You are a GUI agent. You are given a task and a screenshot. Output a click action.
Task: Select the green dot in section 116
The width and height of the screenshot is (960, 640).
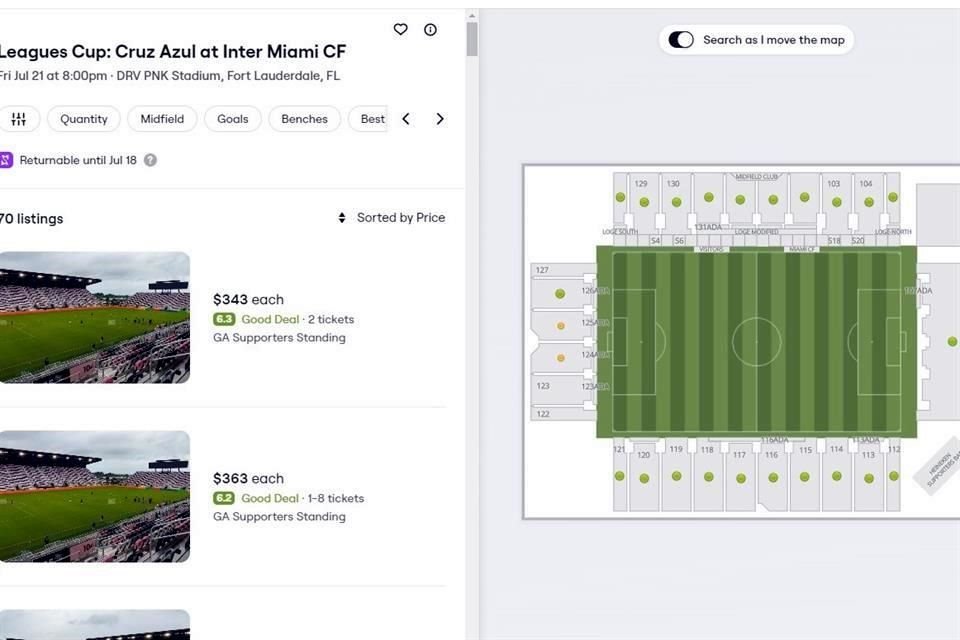[x=773, y=478]
